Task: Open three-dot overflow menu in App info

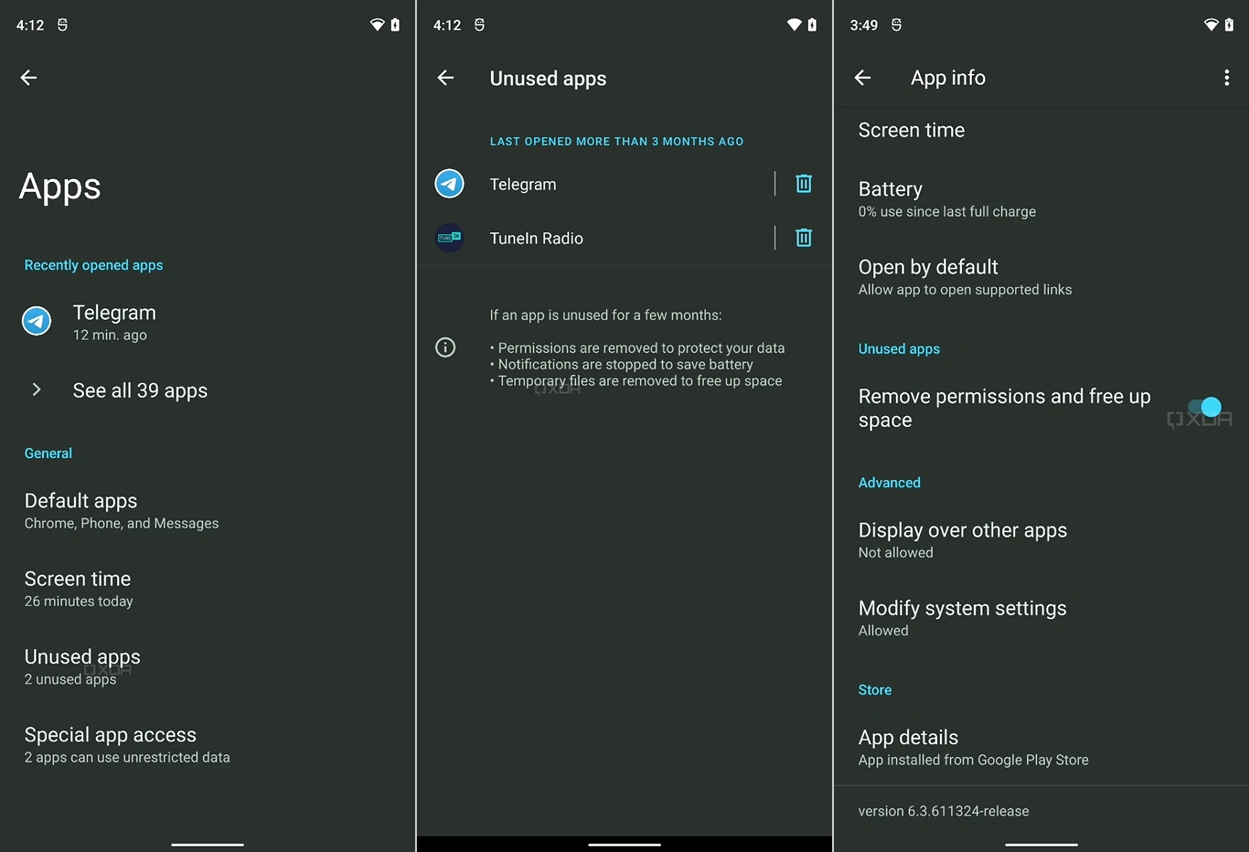Action: pos(1226,78)
